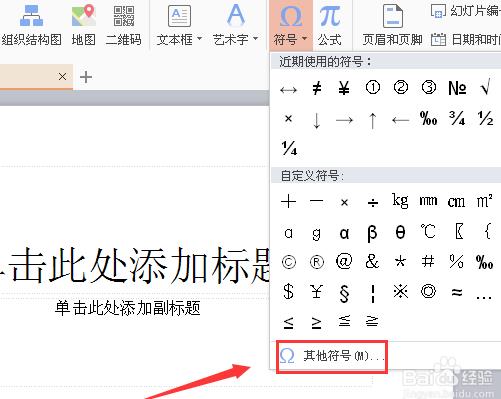Image resolution: width=501 pixels, height=399 pixels.
Task: Insert the % percent symbol
Action: 456,261
